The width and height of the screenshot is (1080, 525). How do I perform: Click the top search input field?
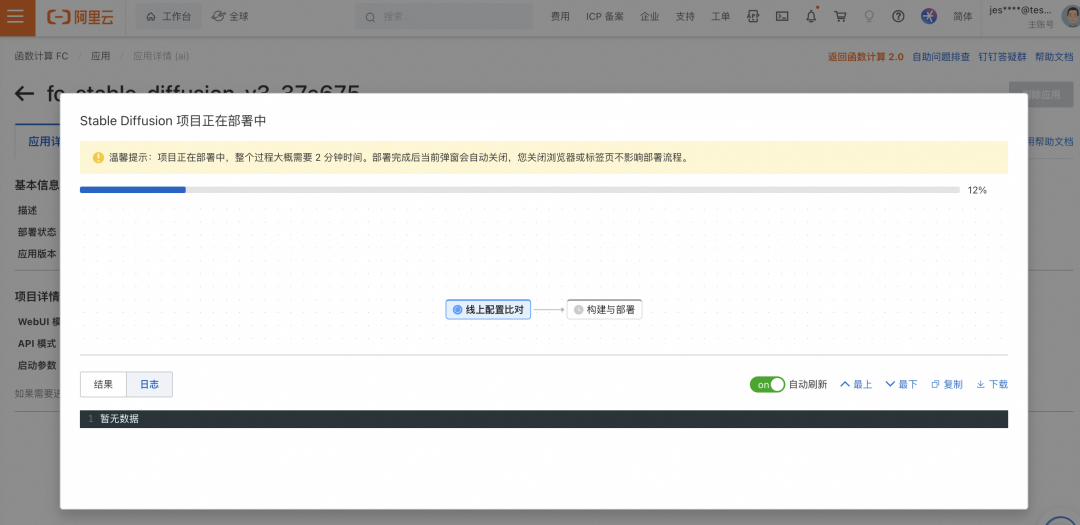(x=444, y=17)
